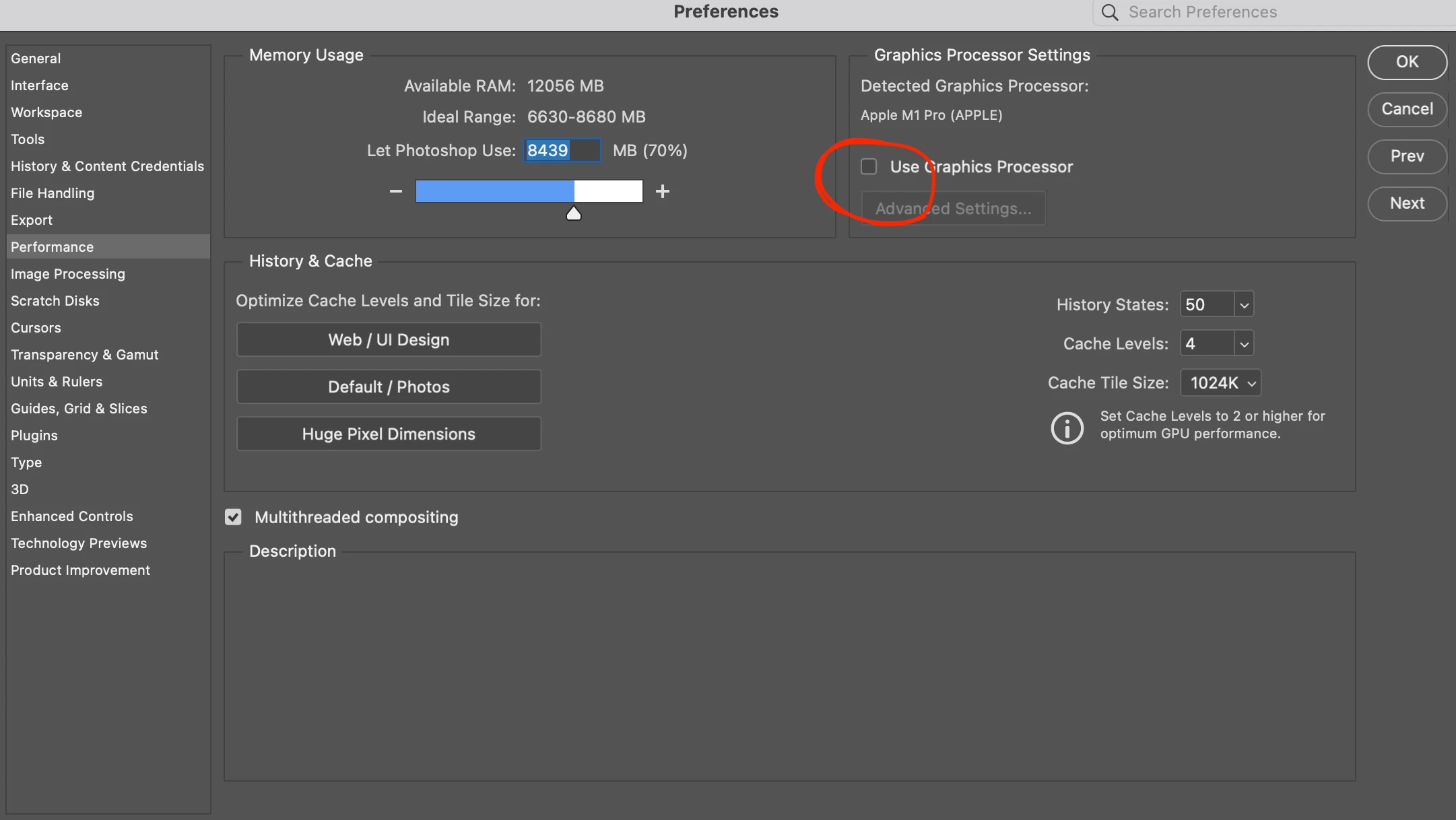This screenshot has width=1456, height=820.
Task: Click the info icon near GPU performance note
Action: (x=1067, y=428)
